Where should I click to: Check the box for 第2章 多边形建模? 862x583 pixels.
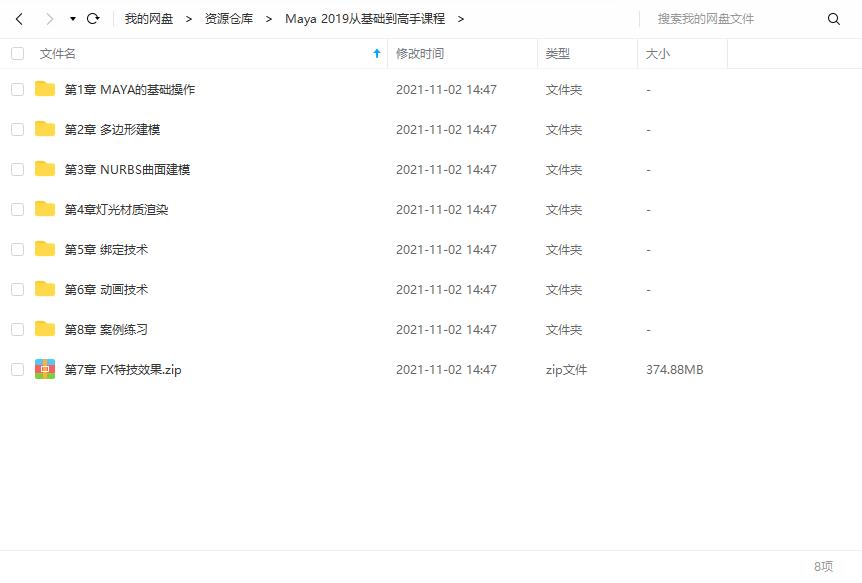(18, 129)
